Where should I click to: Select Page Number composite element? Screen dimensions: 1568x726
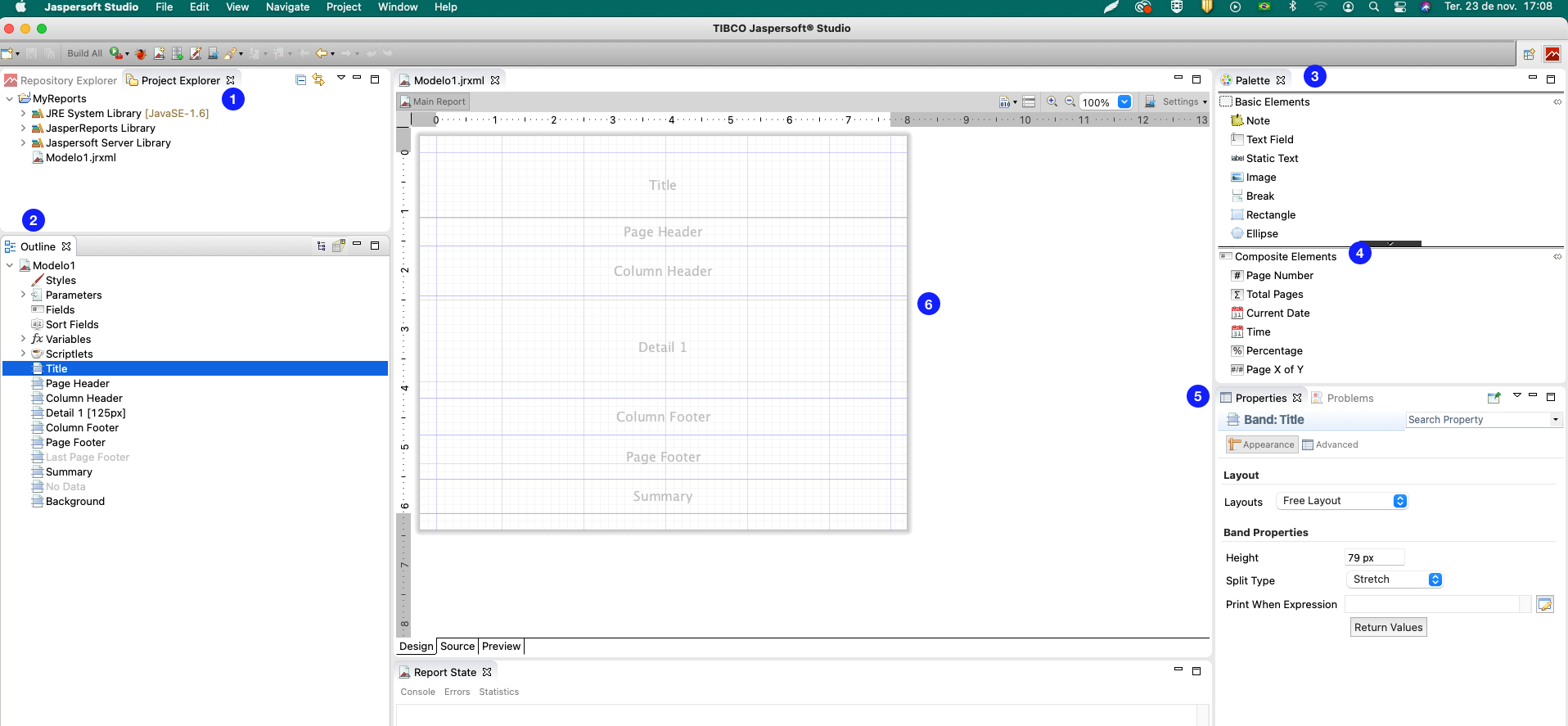click(1273, 275)
